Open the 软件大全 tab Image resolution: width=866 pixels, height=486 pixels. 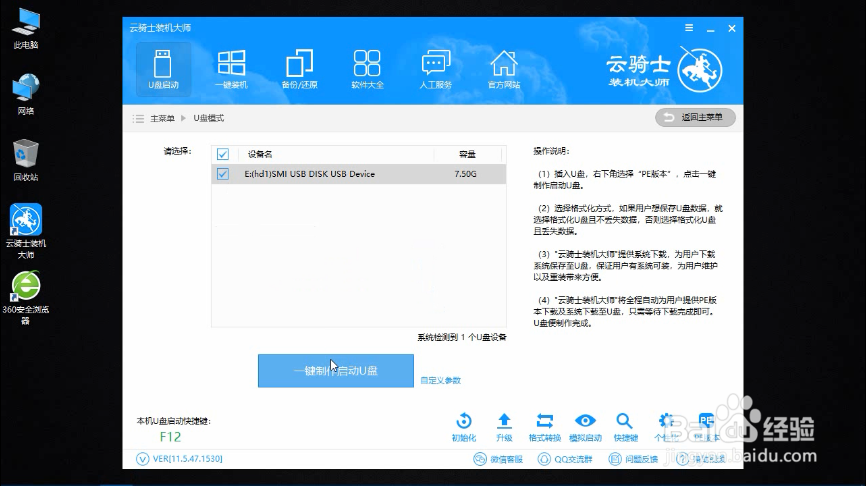pos(367,69)
